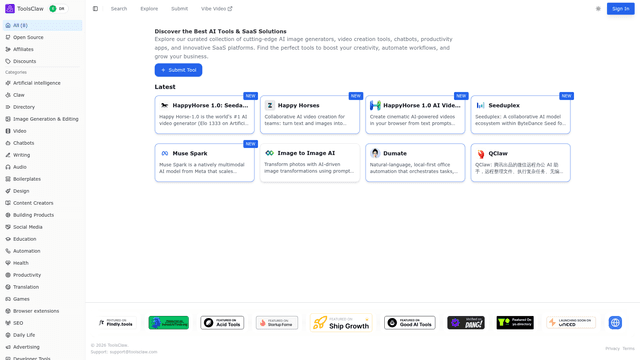Image resolution: width=640 pixels, height=360 pixels.
Task: Click the Writing pen icon
Action: point(8,155)
